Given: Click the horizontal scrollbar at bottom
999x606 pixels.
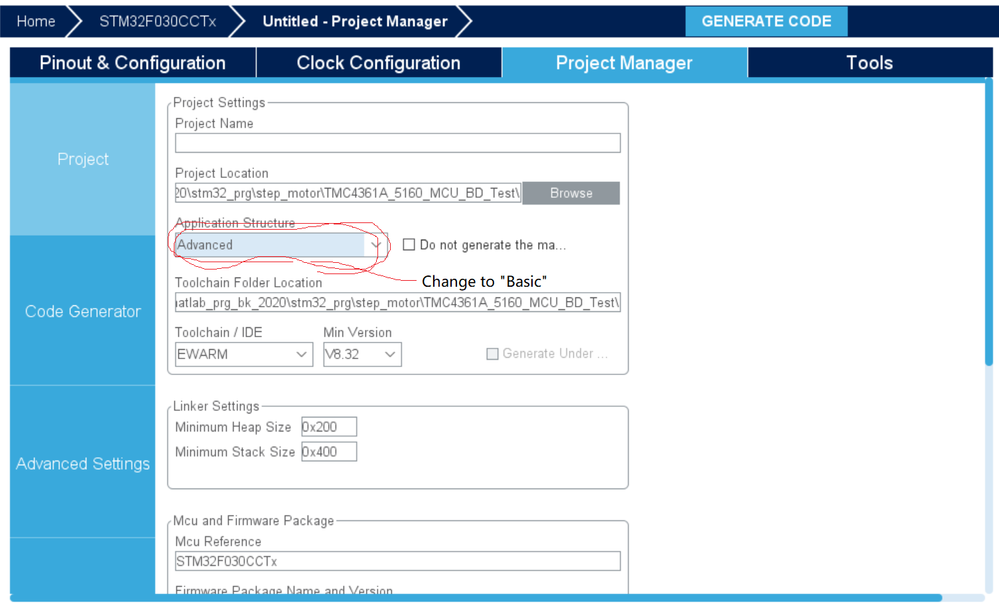Looking at the screenshot, I should [477, 598].
